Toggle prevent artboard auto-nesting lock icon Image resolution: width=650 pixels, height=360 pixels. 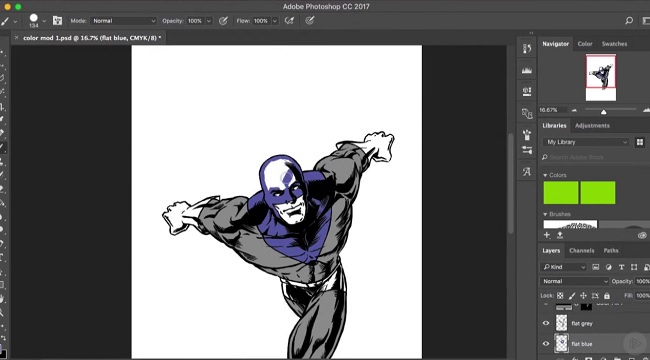pyautogui.click(x=595, y=296)
